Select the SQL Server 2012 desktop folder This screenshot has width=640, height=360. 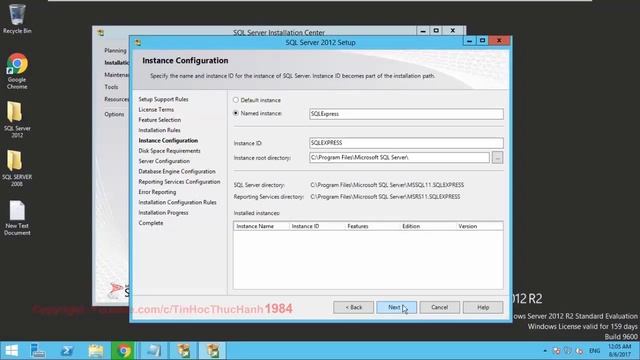pyautogui.click(x=17, y=119)
